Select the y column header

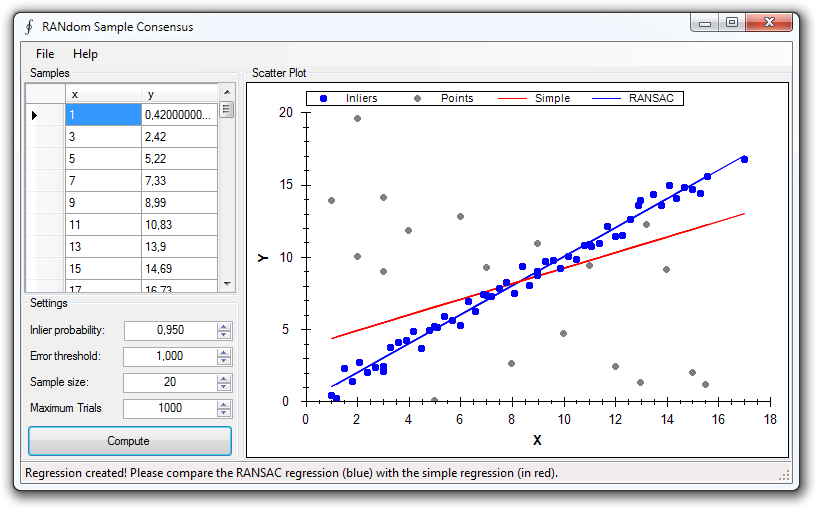click(178, 94)
